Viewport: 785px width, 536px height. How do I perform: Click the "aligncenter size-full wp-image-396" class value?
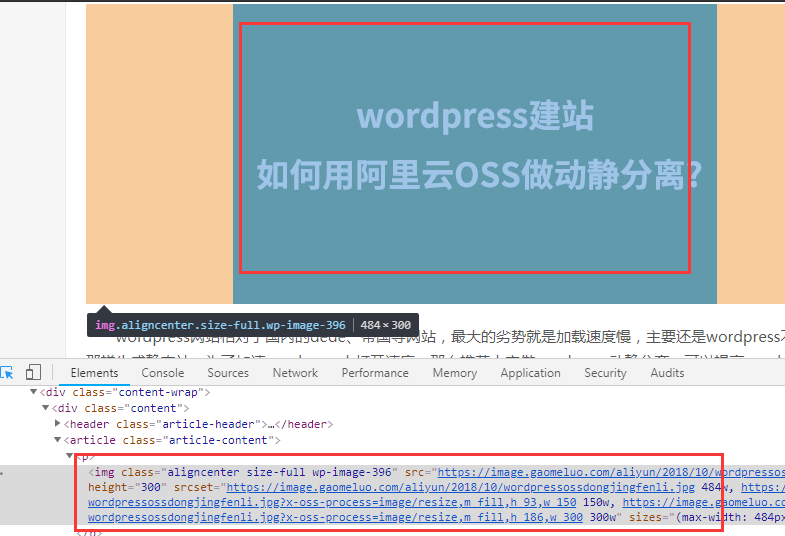pyautogui.click(x=279, y=472)
